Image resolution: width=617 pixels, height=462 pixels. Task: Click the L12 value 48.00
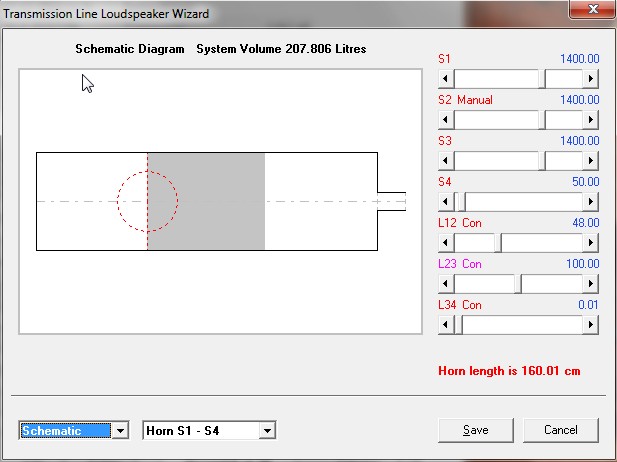[x=586, y=223]
